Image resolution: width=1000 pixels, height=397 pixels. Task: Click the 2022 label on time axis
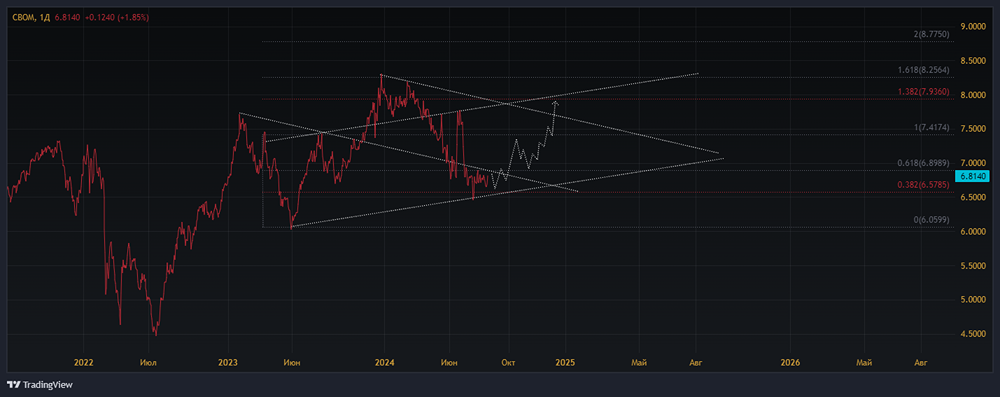(x=84, y=363)
